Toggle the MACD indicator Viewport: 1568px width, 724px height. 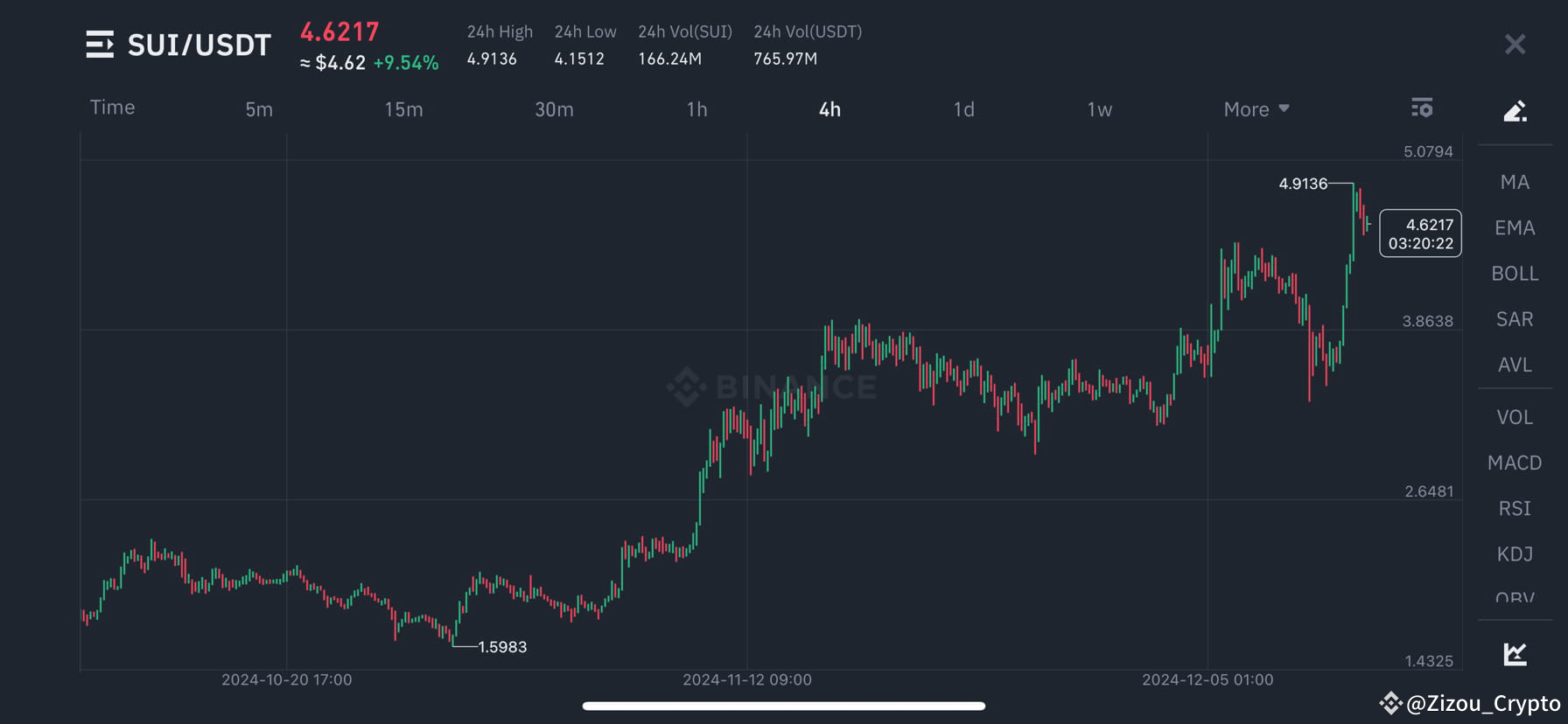1514,463
